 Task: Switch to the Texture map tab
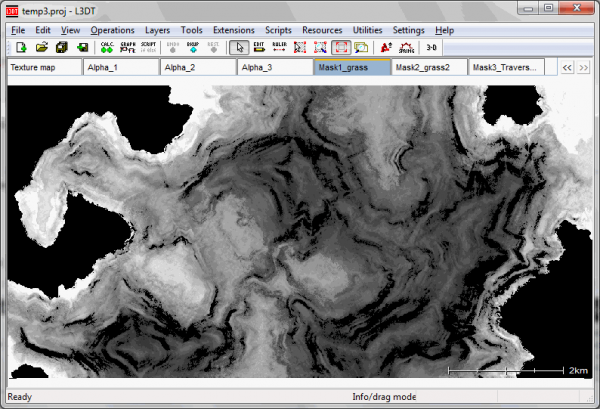pyautogui.click(x=44, y=68)
